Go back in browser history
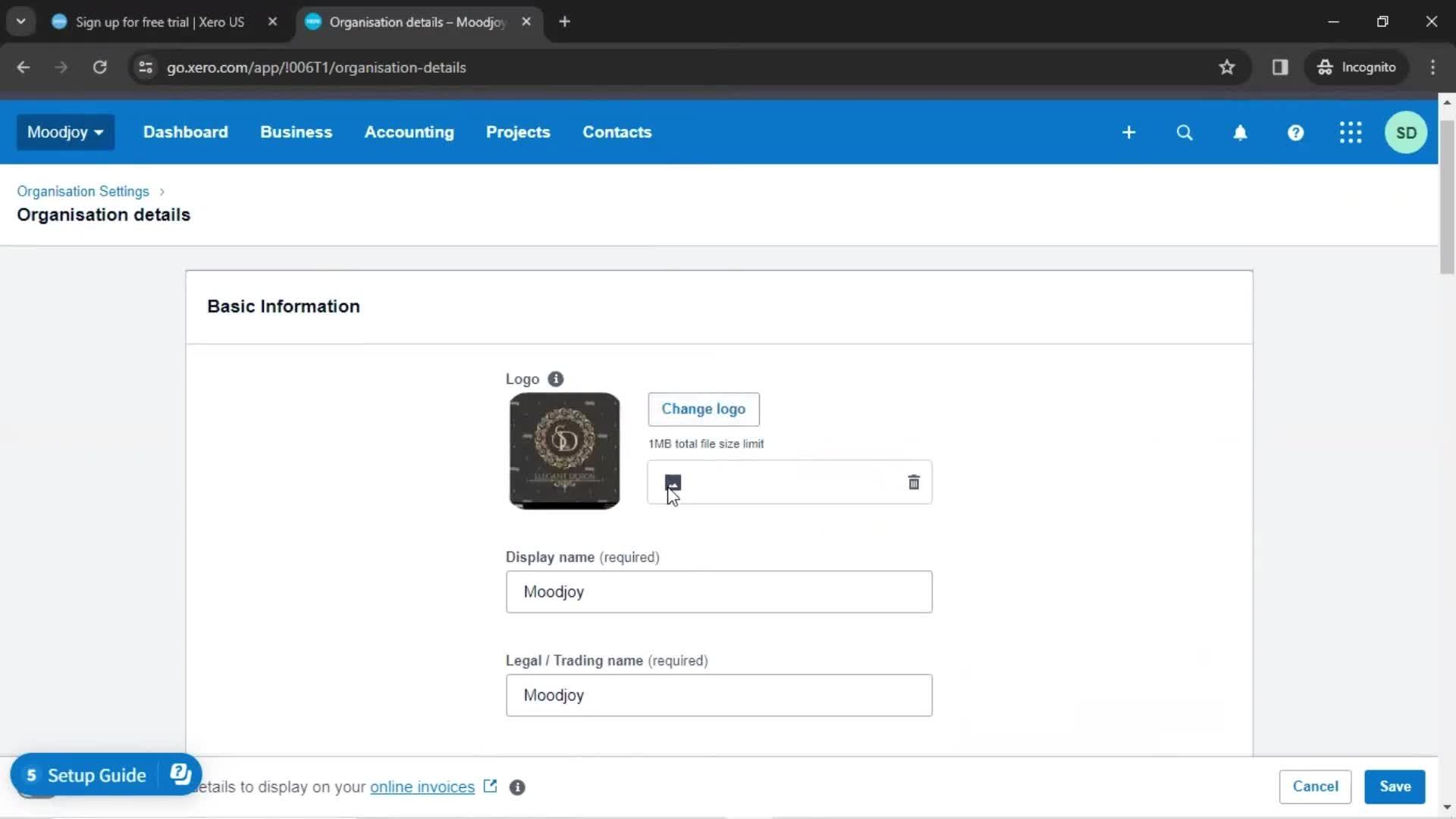Viewport: 1456px width, 819px height. (24, 67)
